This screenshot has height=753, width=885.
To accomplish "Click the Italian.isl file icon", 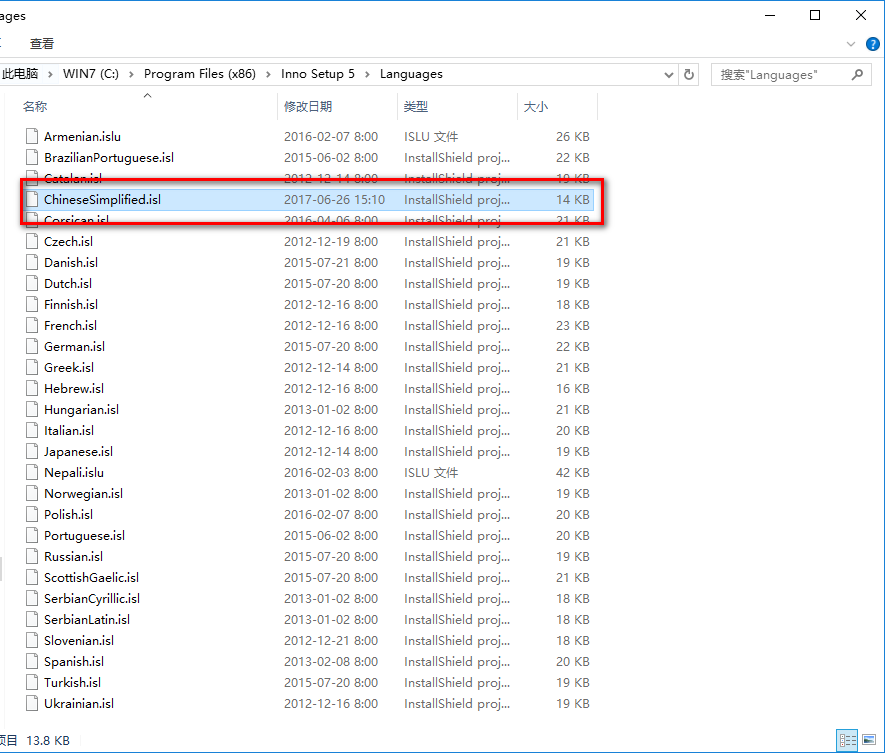I will coord(32,430).
